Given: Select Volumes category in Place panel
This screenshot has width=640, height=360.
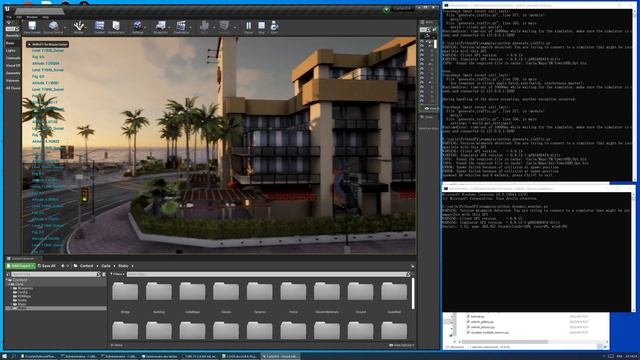Looking at the screenshot, I should 12,80.
